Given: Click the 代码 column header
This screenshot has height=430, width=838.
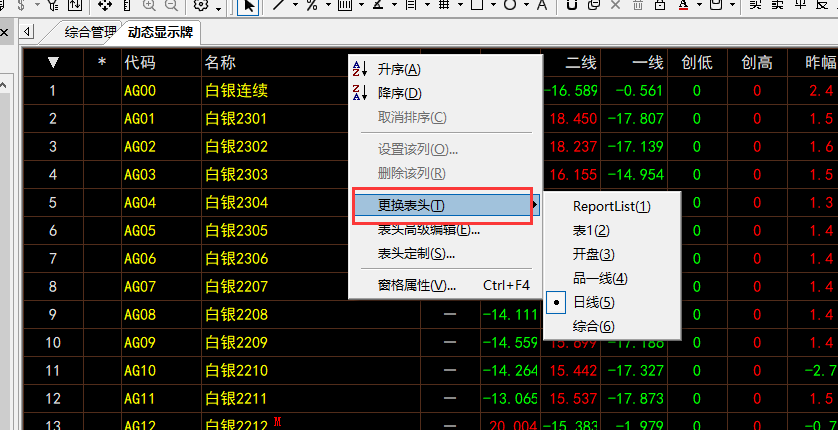Looking at the screenshot, I should click(161, 62).
